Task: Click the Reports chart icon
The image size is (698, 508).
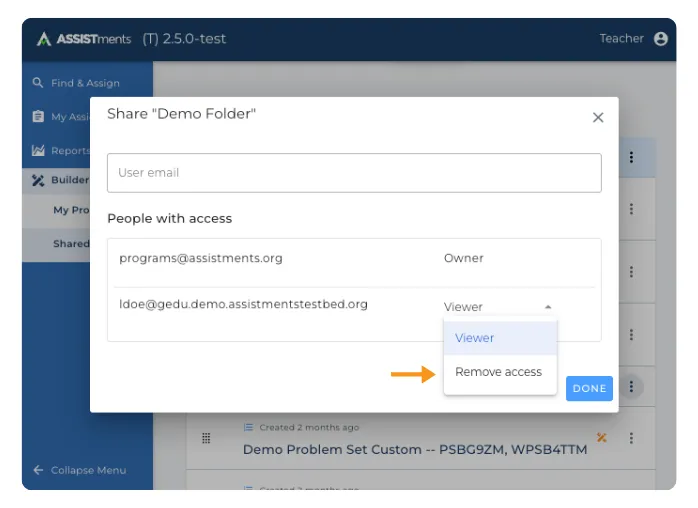Action: 38,150
